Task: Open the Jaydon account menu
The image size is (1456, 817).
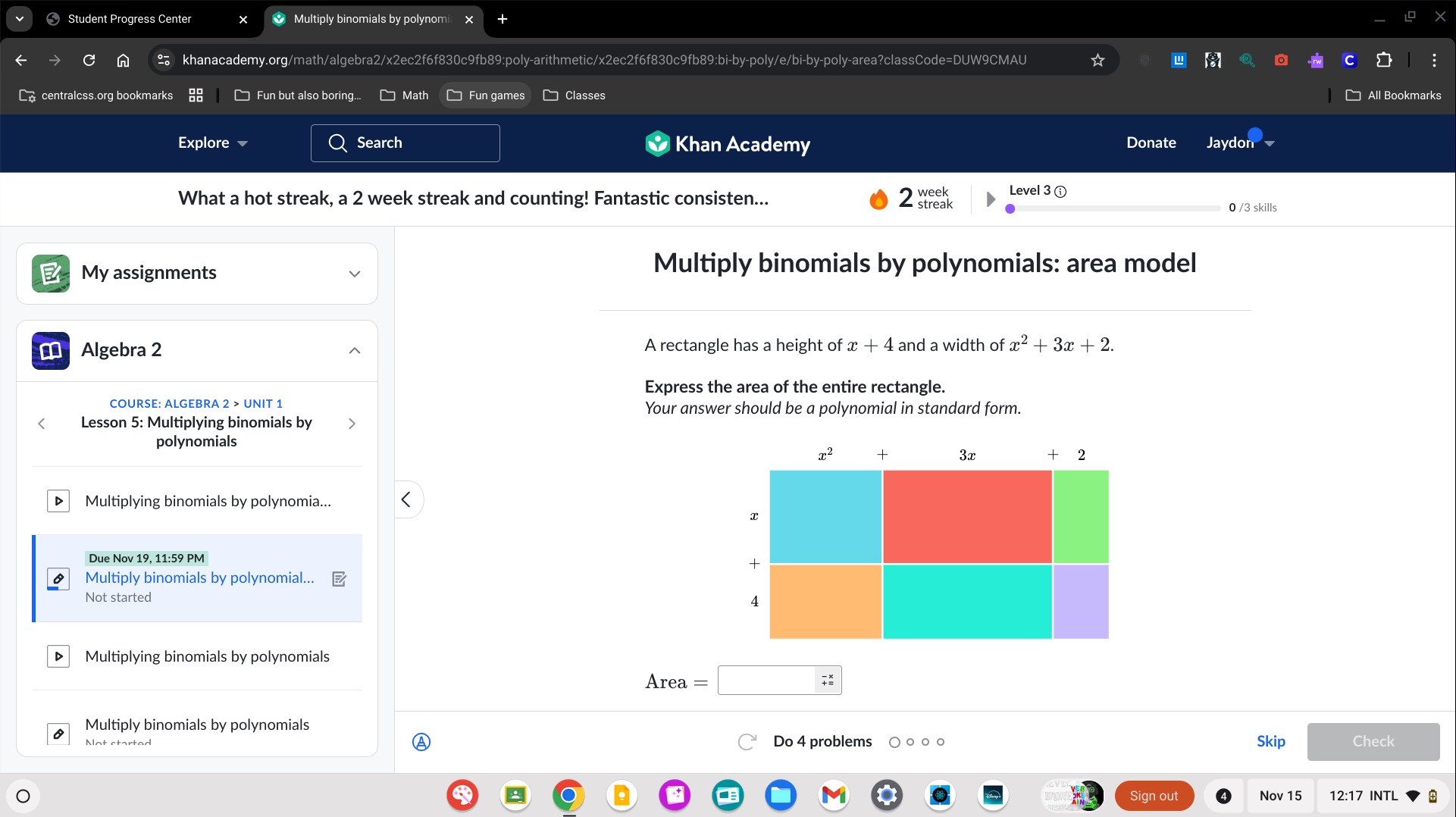Action: pos(1240,142)
